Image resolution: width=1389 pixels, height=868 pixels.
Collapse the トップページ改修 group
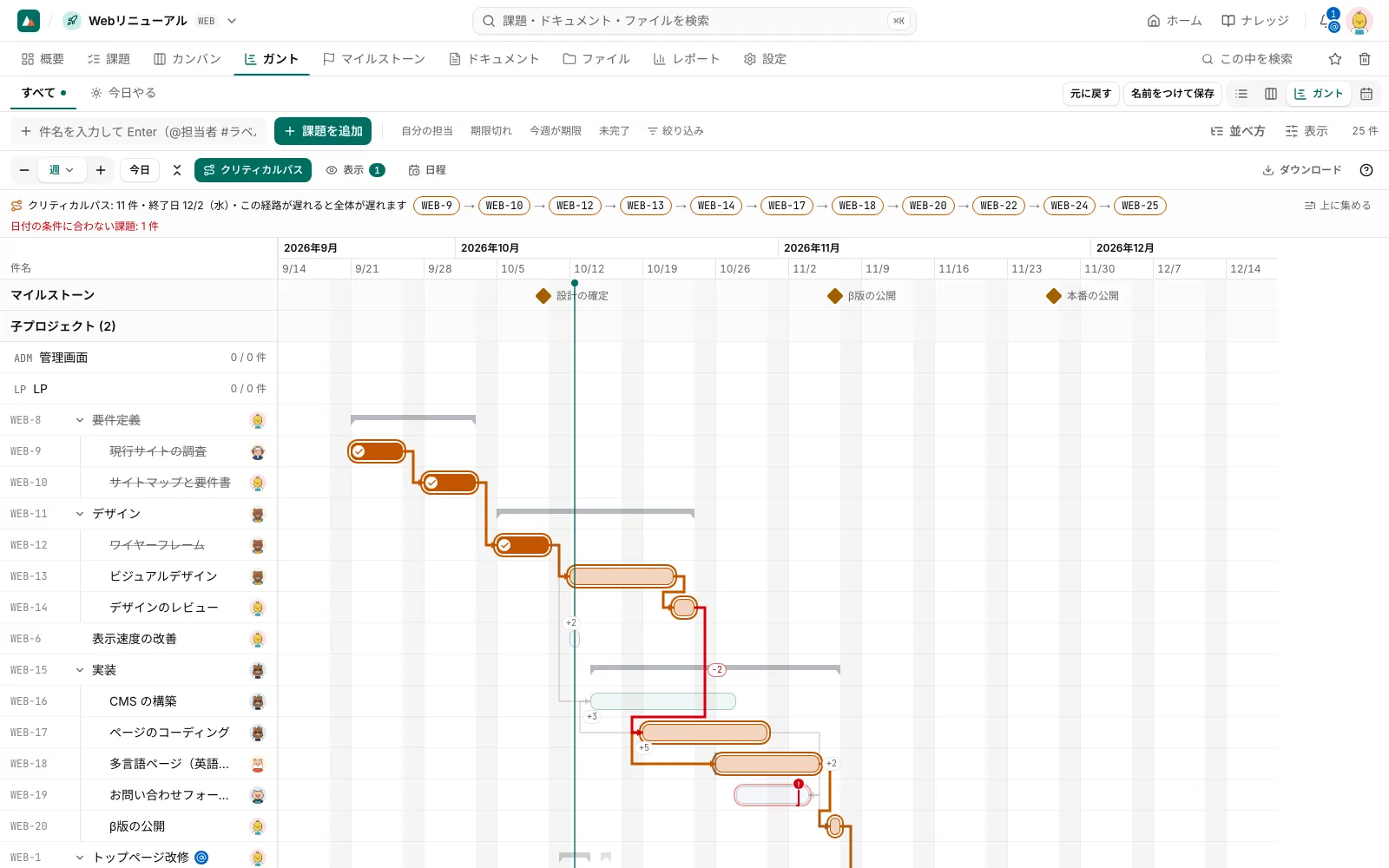80,858
